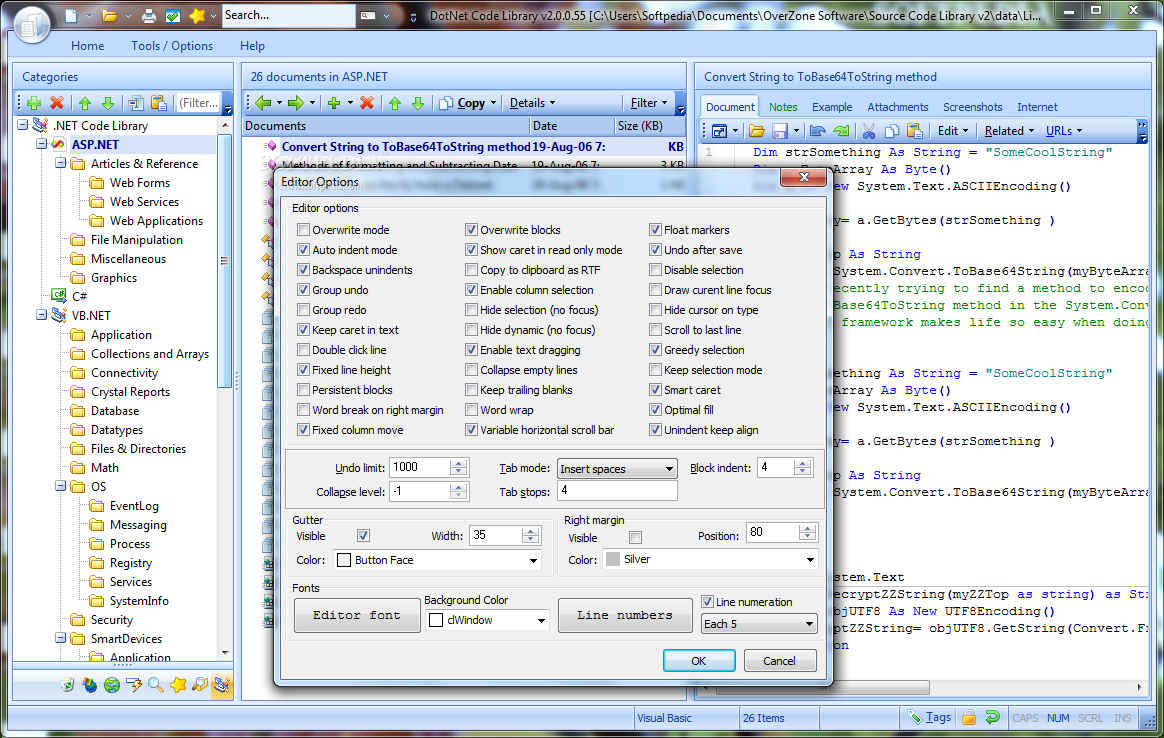Screen dimensions: 1164x738
Task: Click the Editor font button
Action: pyautogui.click(x=357, y=615)
